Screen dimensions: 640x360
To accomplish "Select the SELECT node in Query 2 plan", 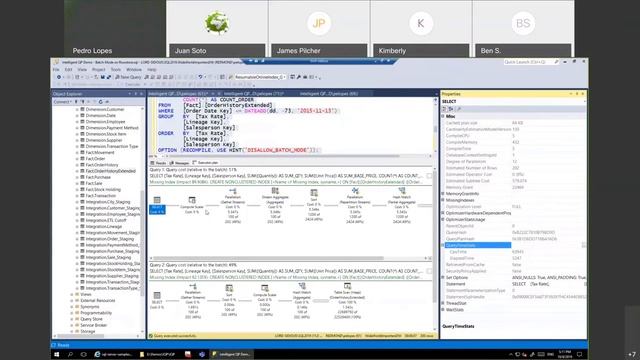I will (157, 300).
